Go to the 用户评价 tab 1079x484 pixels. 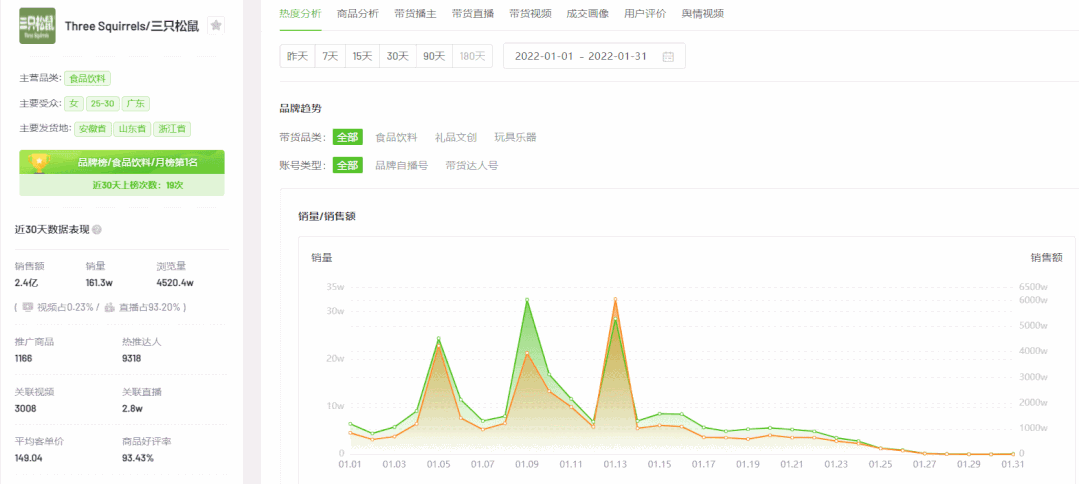point(645,13)
